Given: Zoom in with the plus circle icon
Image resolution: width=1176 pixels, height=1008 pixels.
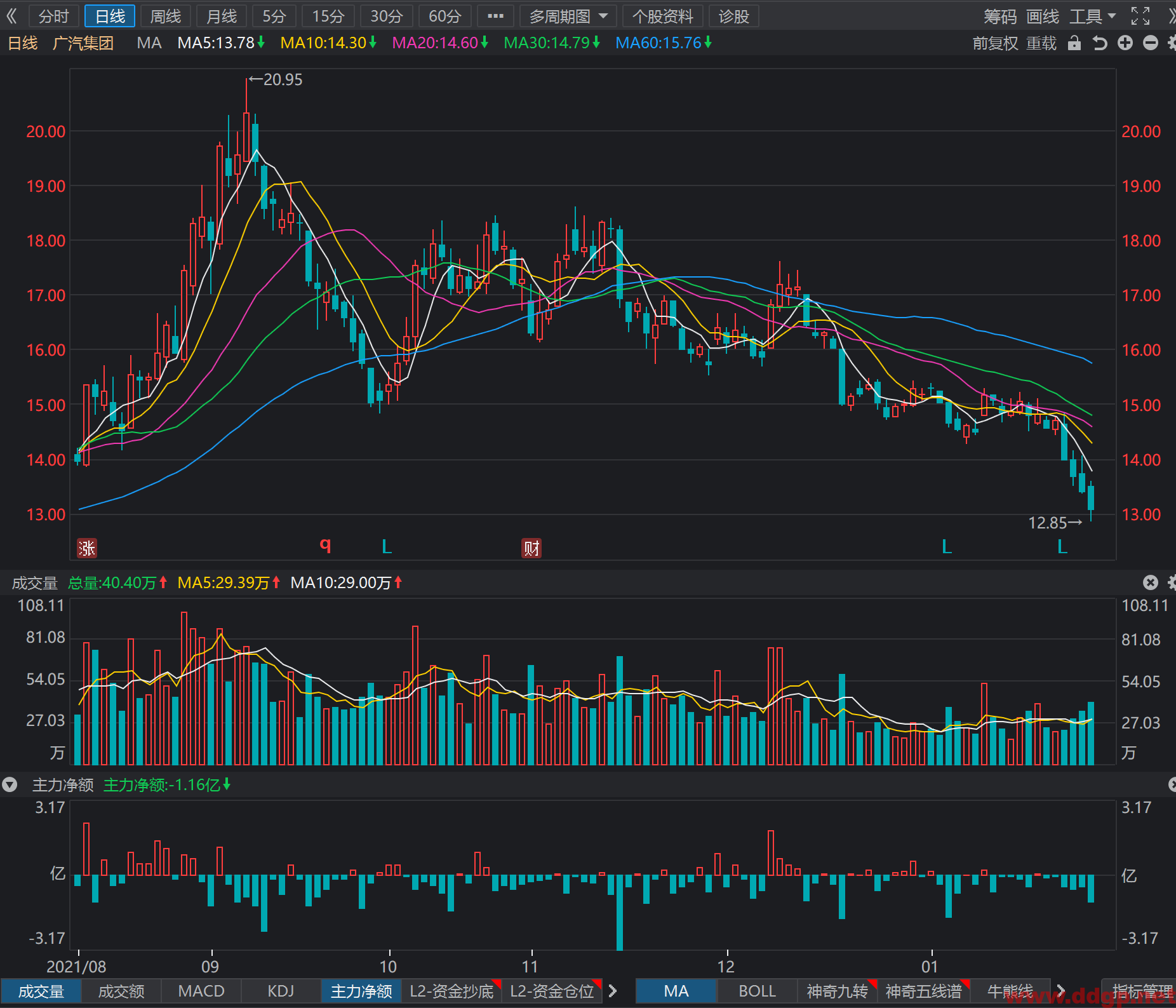Looking at the screenshot, I should [1125, 43].
